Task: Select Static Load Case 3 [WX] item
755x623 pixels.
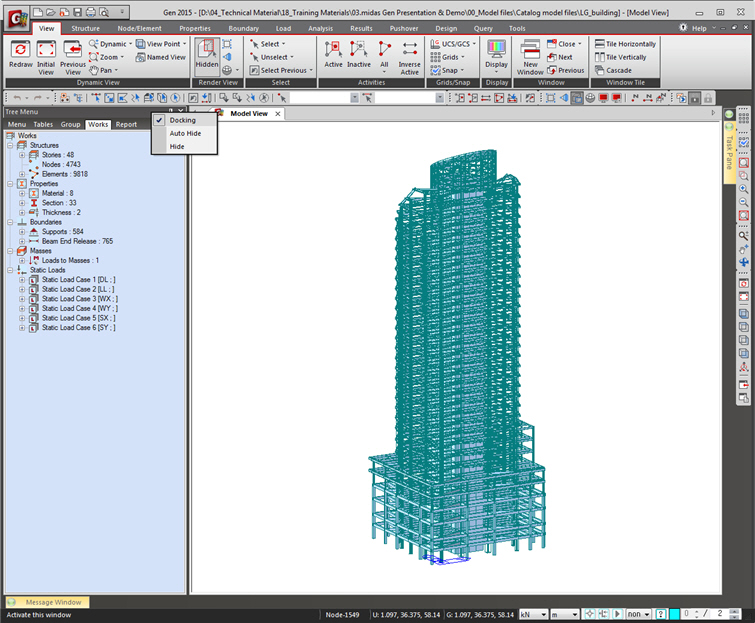Action: pos(78,299)
